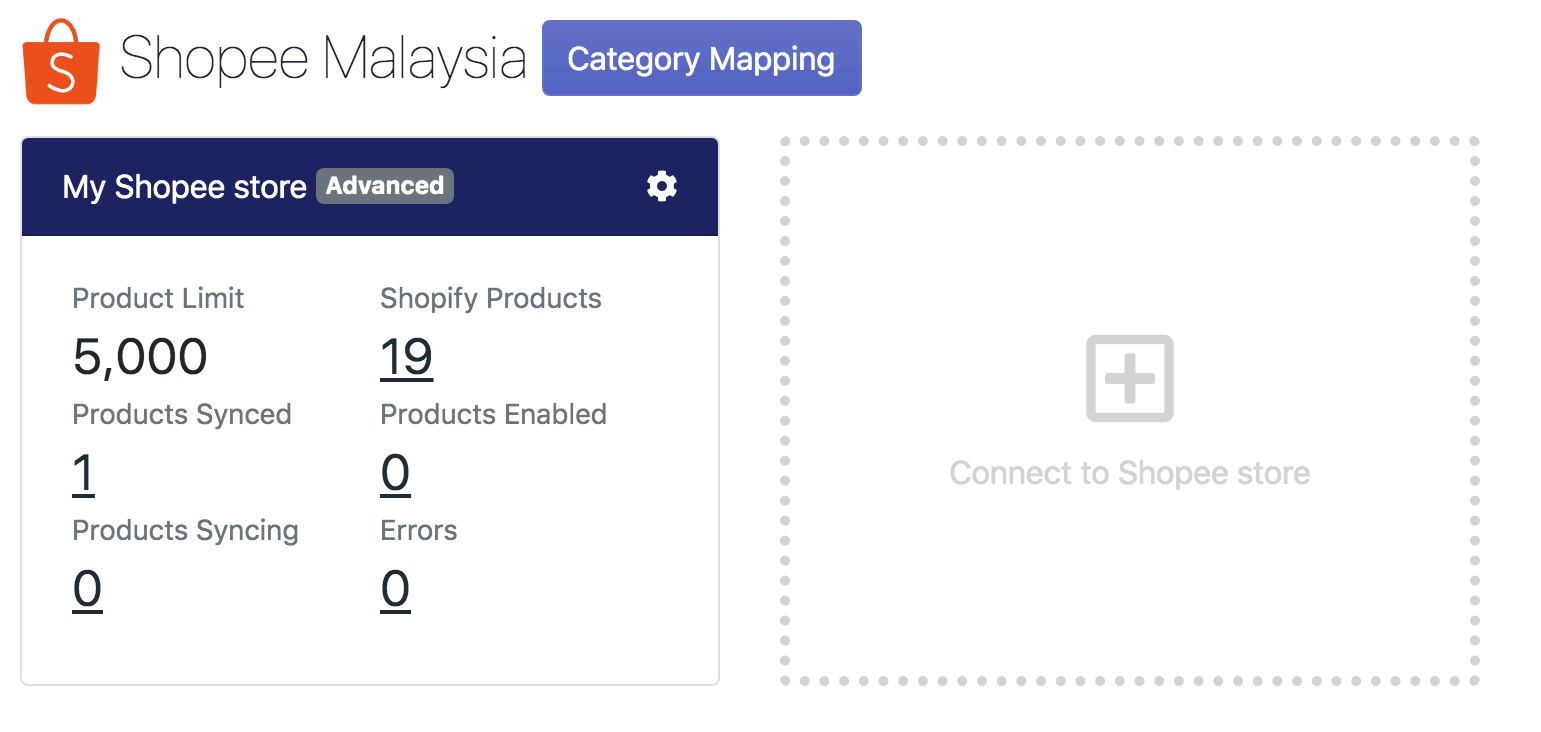The image size is (1541, 732).
Task: Open the Shopify Products count 19
Action: coord(406,357)
